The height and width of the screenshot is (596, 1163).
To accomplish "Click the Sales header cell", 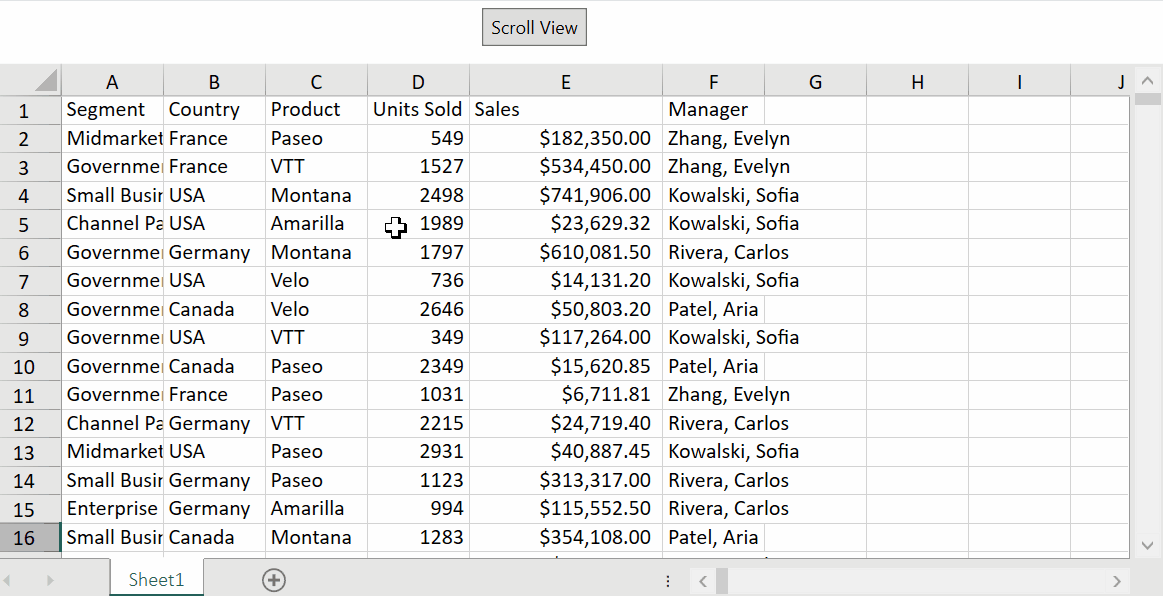I will click(566, 110).
